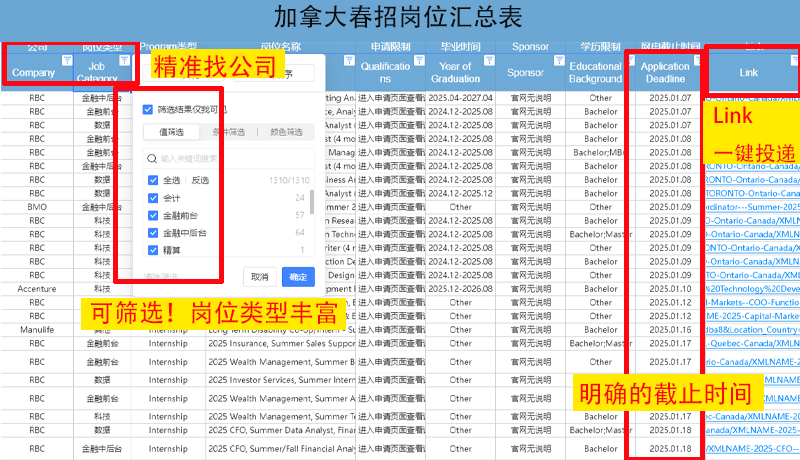Open the Sponsor column filter icon
This screenshot has width=800, height=460.
tap(559, 60)
